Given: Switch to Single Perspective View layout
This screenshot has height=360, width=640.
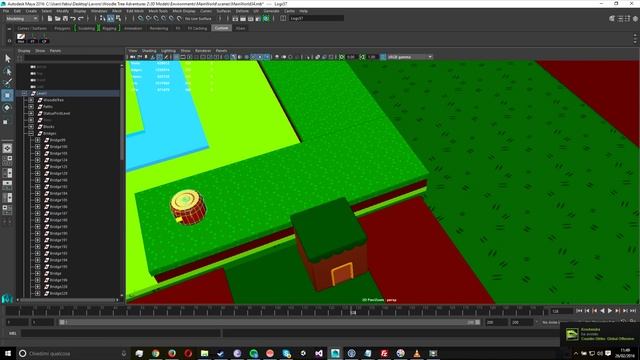Looking at the screenshot, I should pyautogui.click(x=7, y=148).
